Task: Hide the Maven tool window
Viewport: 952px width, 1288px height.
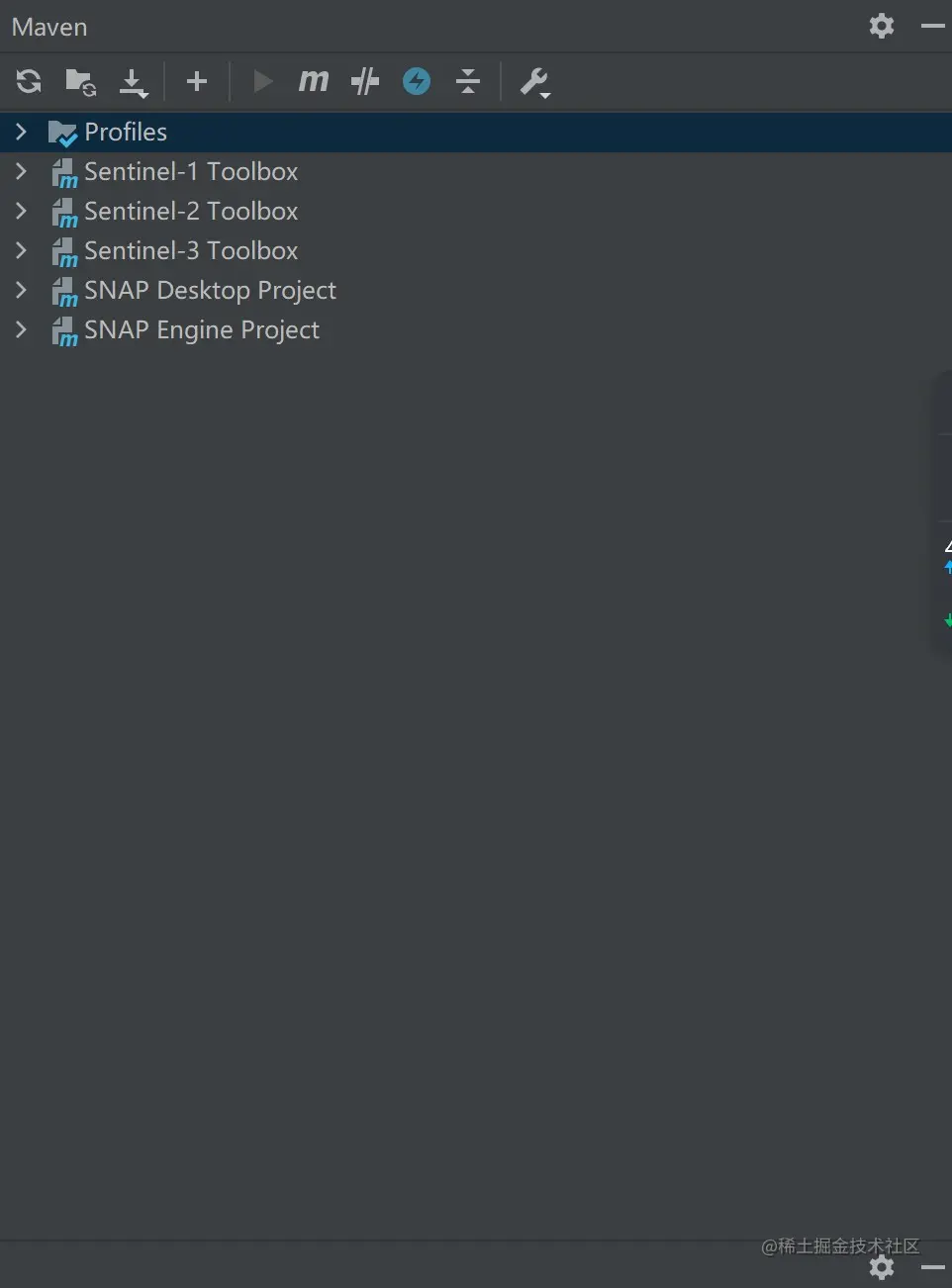Action: (x=932, y=26)
